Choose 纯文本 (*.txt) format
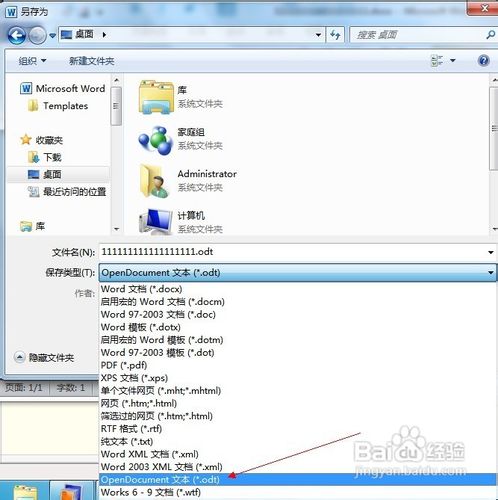 (297, 441)
